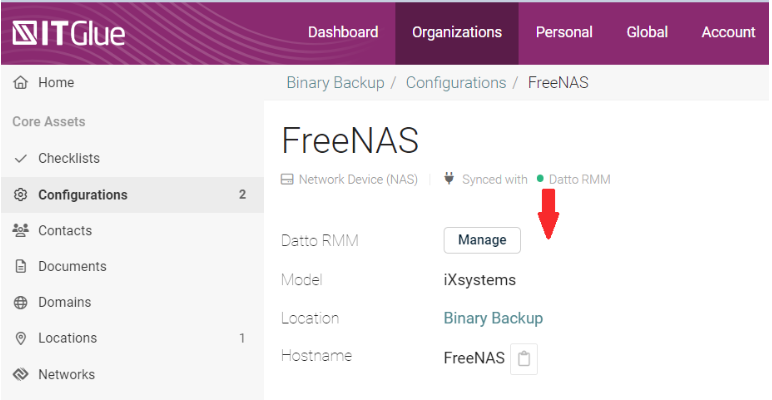Click the Domains globe icon
This screenshot has width=772, height=400.
20,302
